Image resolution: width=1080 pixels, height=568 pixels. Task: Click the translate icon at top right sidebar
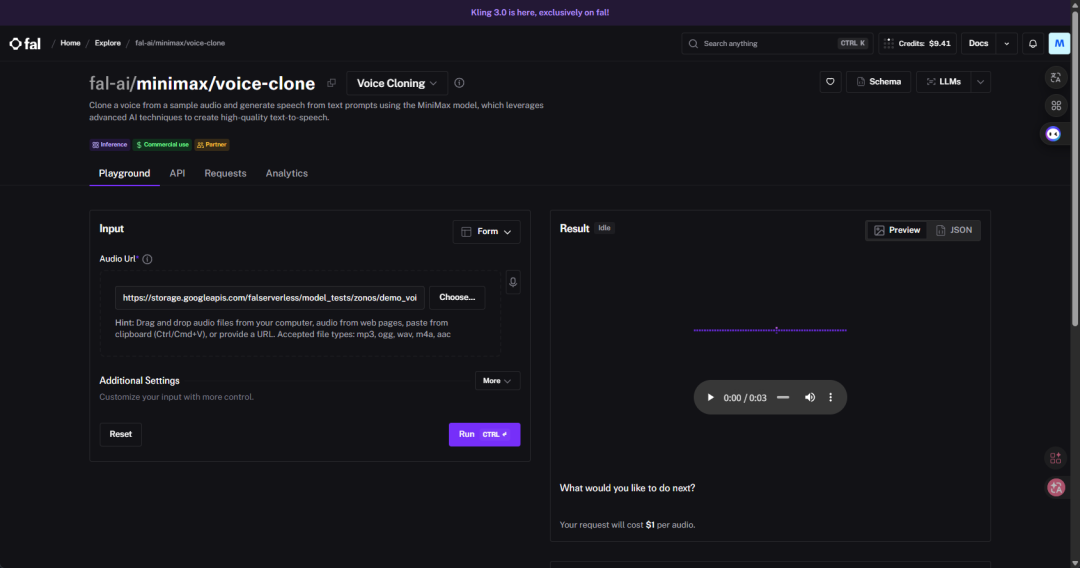[1055, 78]
